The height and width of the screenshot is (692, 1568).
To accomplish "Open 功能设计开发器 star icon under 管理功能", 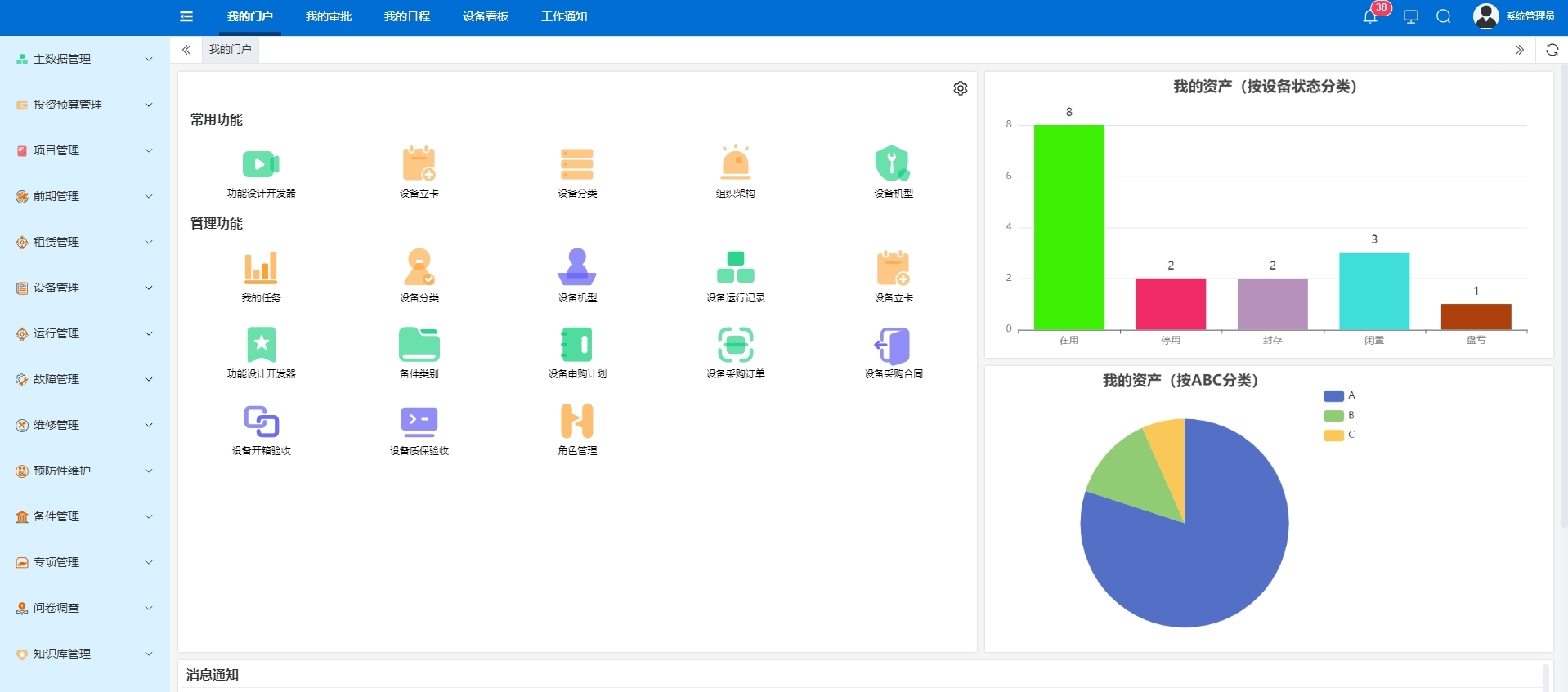I will [261, 344].
